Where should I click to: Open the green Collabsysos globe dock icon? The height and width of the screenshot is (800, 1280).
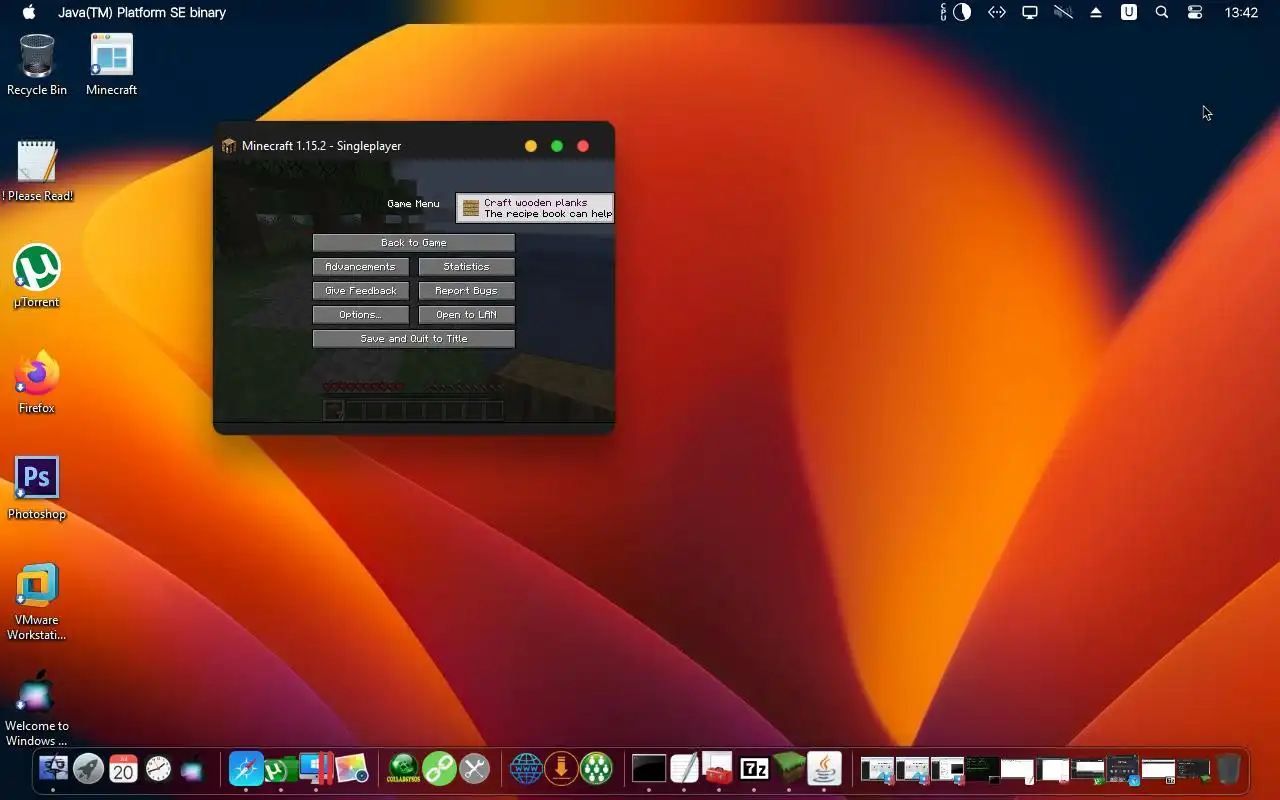coord(404,769)
